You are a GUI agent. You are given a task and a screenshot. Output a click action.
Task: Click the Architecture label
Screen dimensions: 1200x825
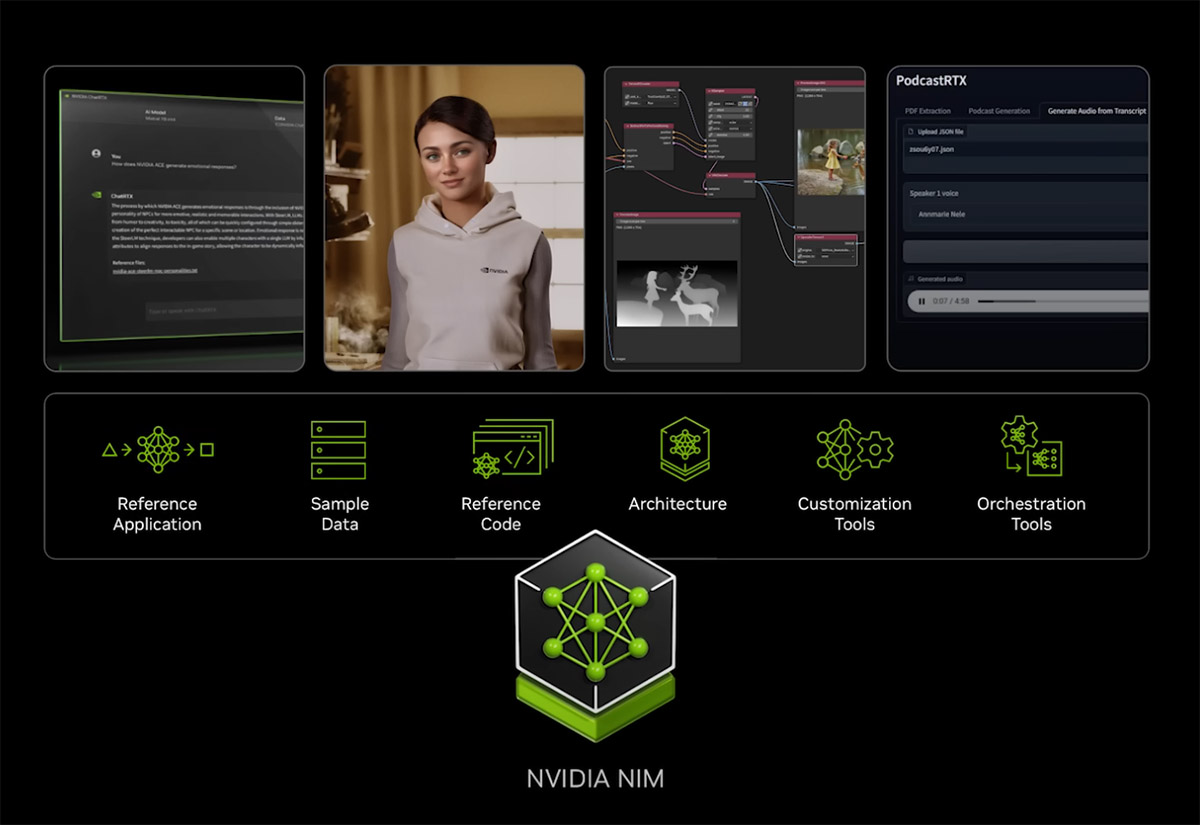[678, 504]
